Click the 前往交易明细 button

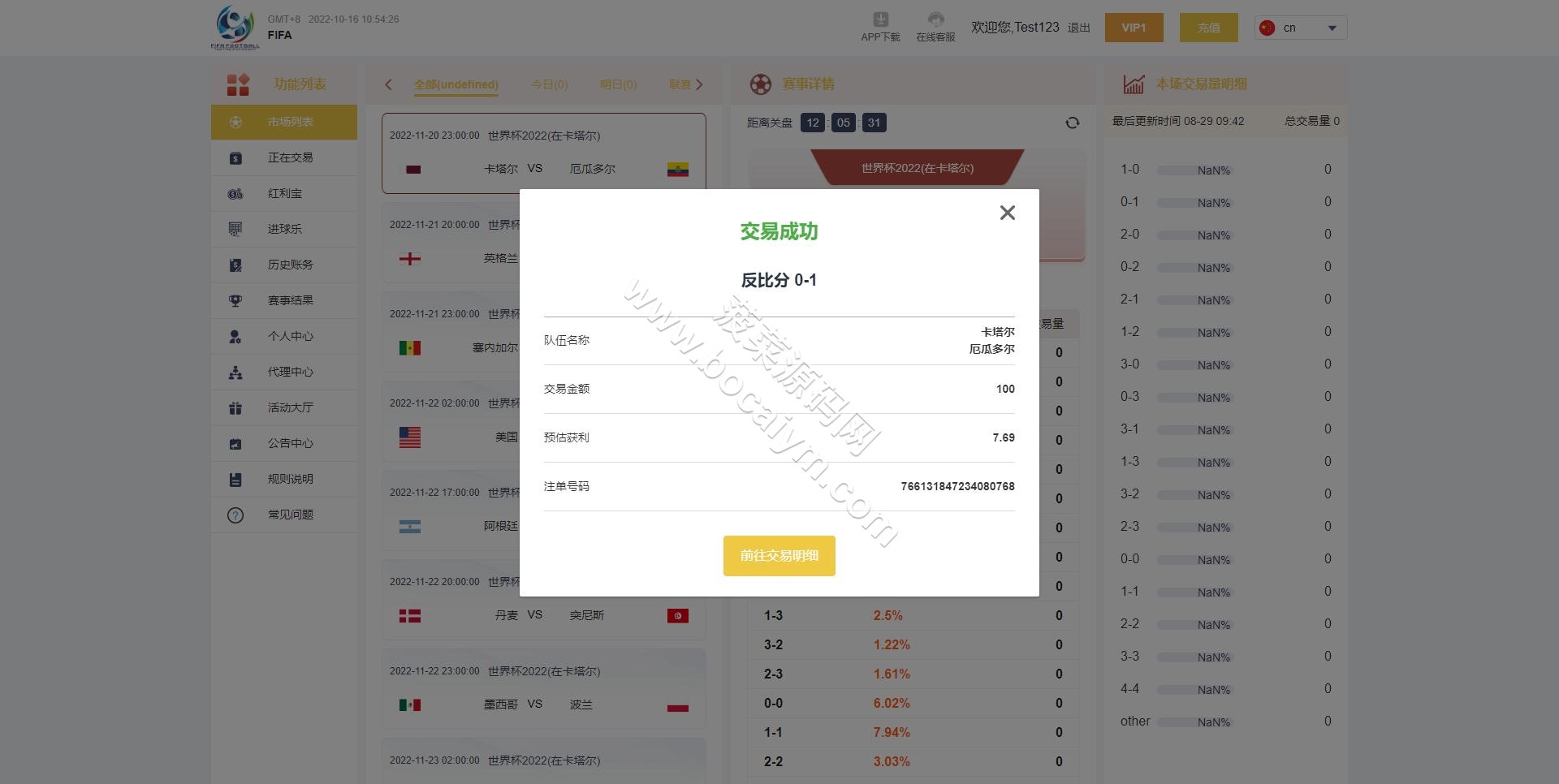(779, 556)
